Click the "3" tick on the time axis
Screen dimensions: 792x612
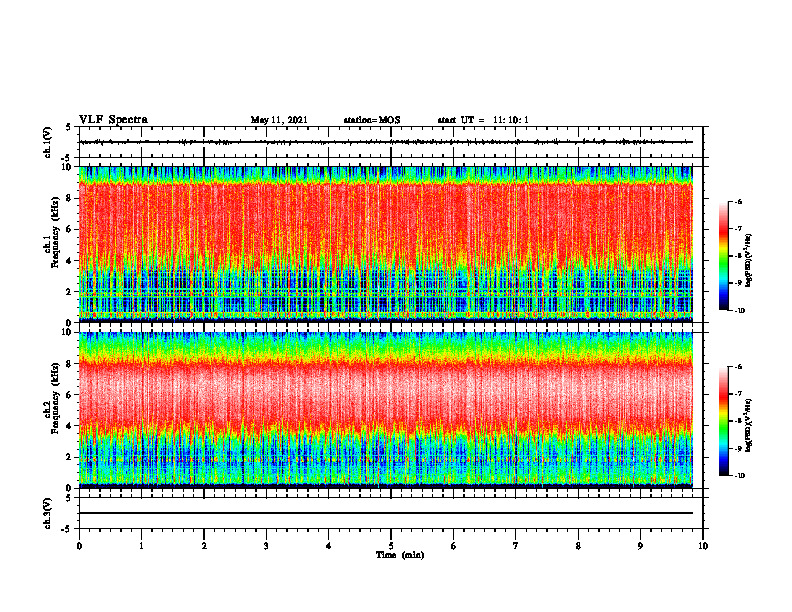[x=266, y=546]
